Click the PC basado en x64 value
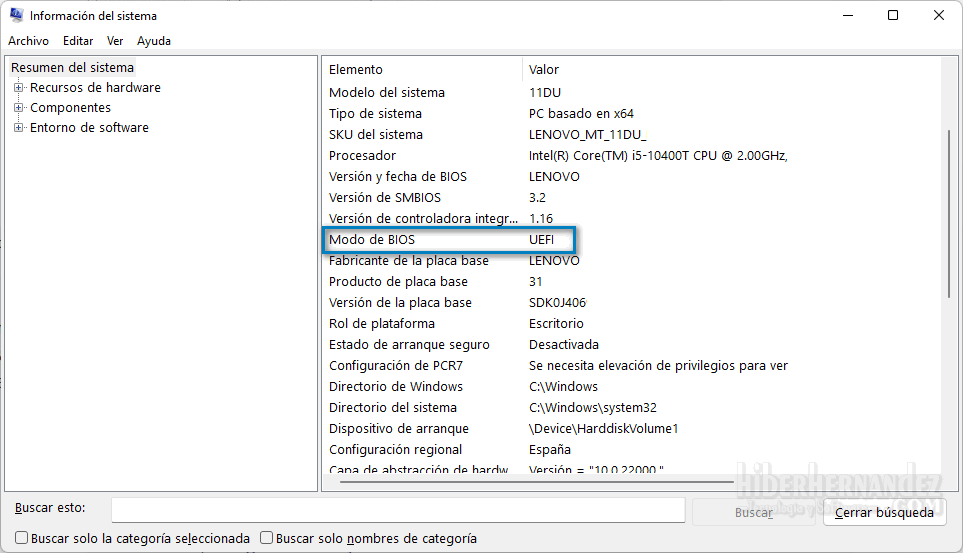 [x=581, y=113]
